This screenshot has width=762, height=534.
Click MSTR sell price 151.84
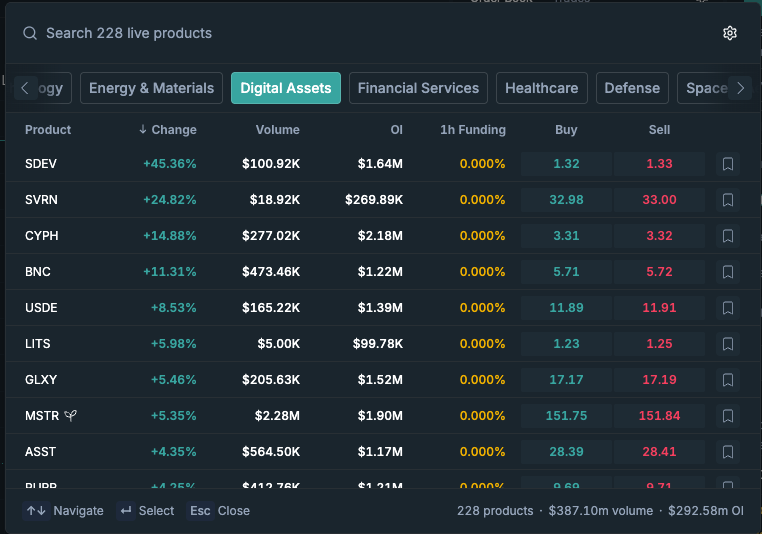click(x=659, y=415)
